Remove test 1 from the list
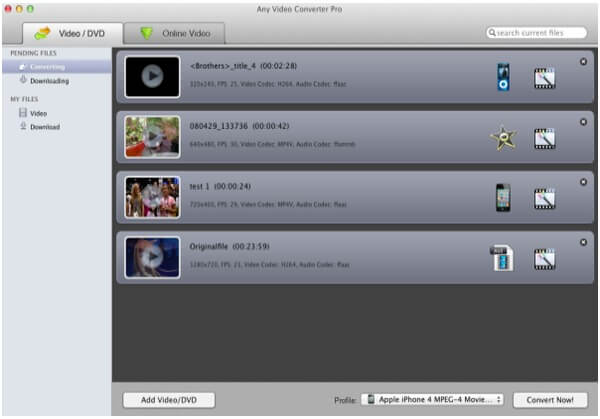The width and height of the screenshot is (600, 419). point(583,182)
